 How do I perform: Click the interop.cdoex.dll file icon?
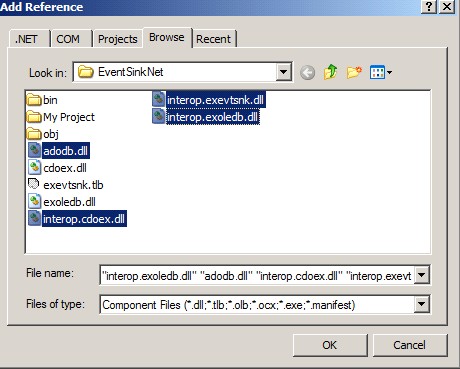pyautogui.click(x=34, y=219)
